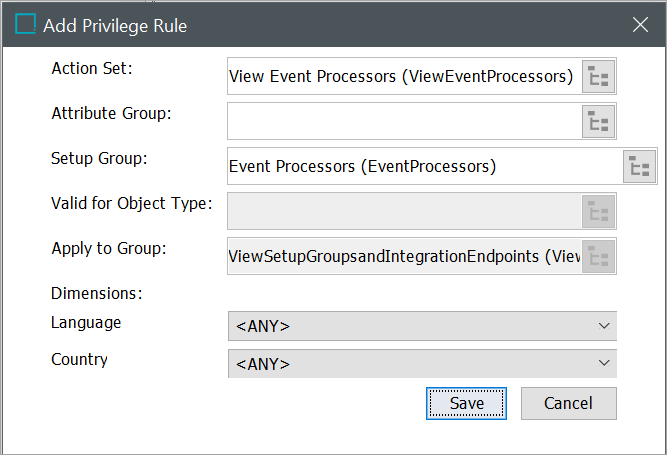Open the Action Set browse tree icon
The width and height of the screenshot is (667, 455).
point(599,76)
